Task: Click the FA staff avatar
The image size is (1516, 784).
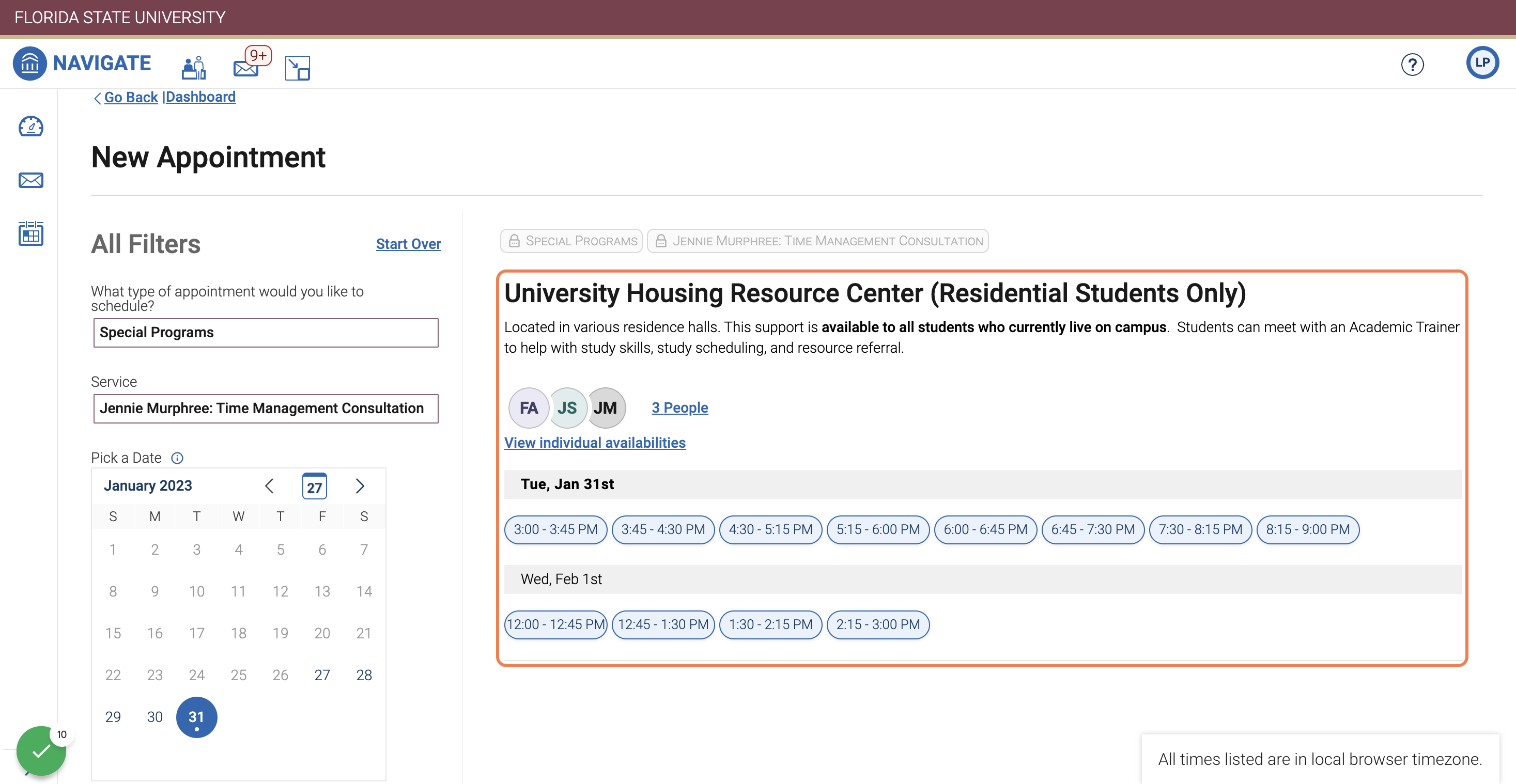Action: click(528, 407)
